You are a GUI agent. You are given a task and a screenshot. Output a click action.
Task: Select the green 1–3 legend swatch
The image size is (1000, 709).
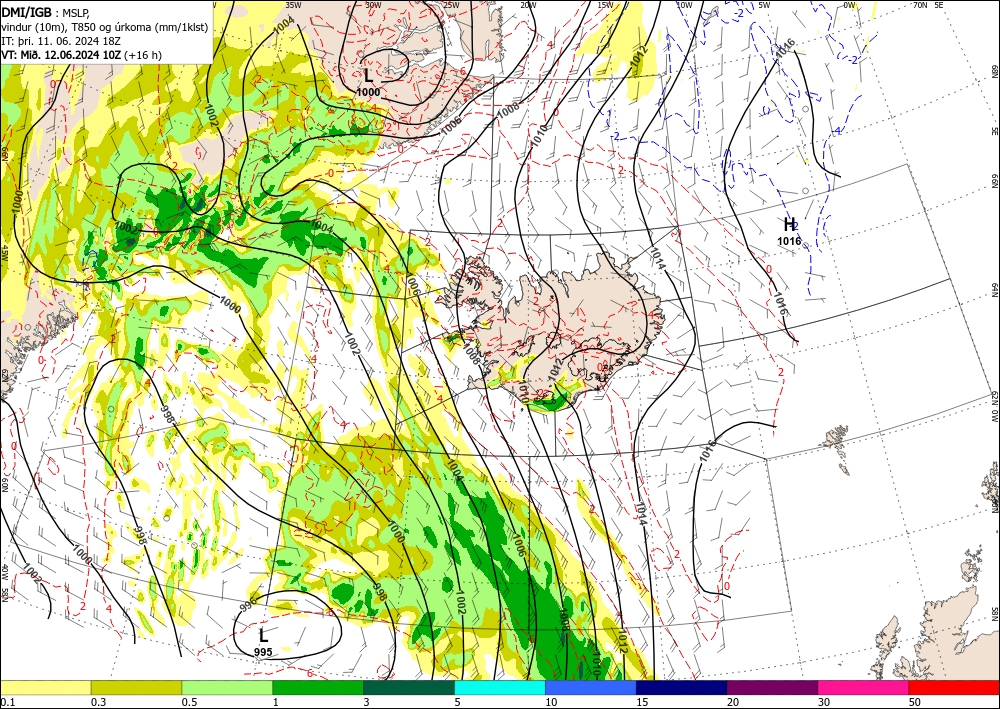point(318,687)
